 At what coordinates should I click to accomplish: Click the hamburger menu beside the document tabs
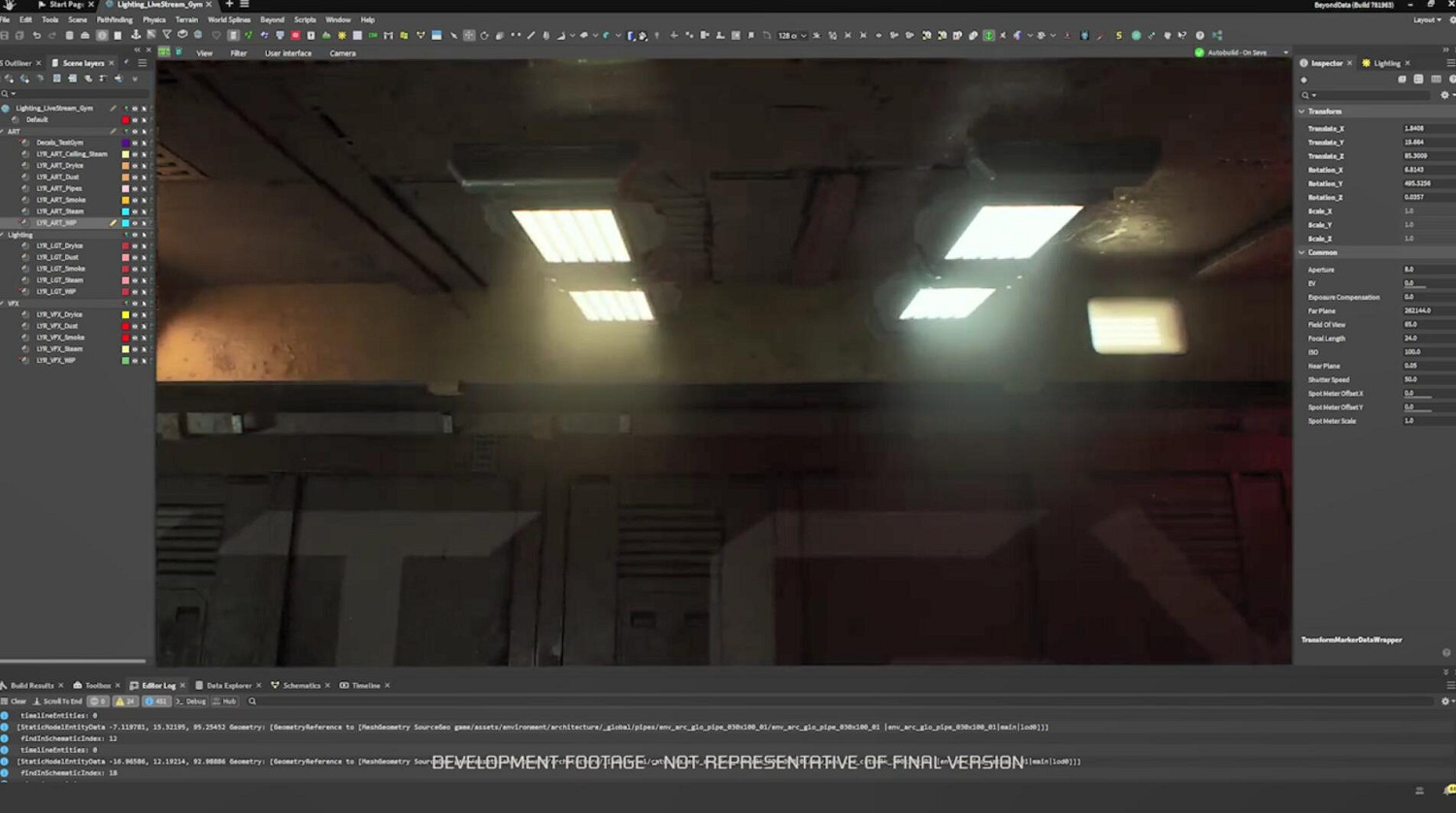point(245,5)
